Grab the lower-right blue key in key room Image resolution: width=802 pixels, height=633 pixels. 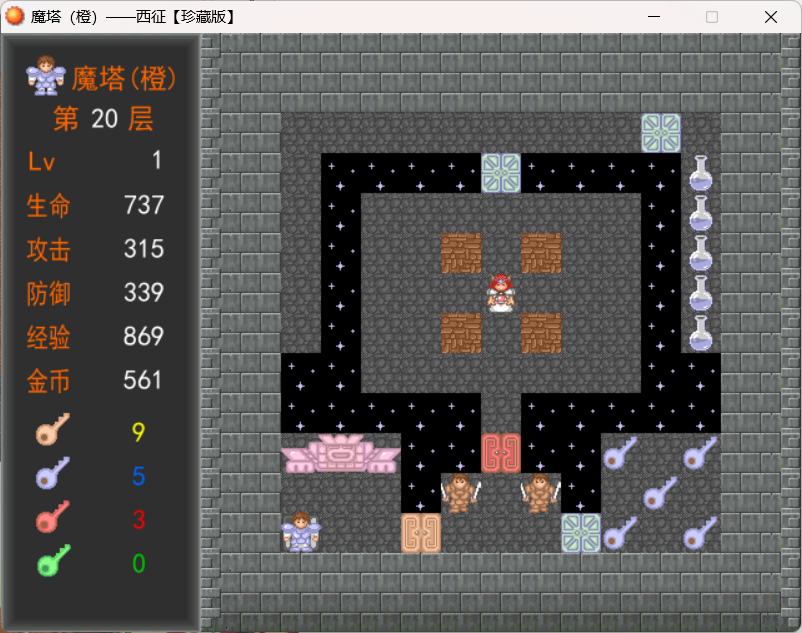701,533
